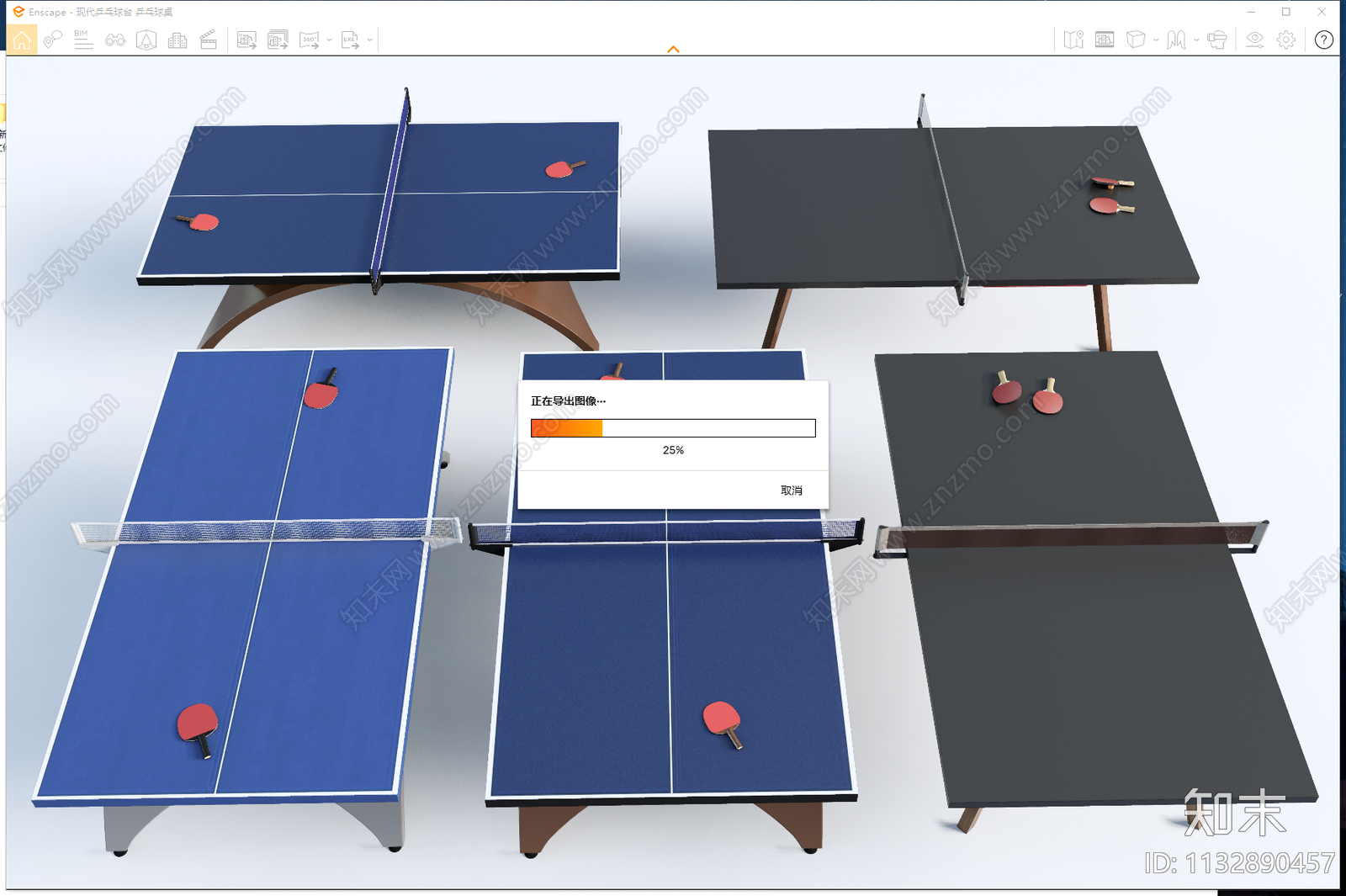Open the video editor clapperboard icon
The image size is (1346, 896).
[x=209, y=40]
